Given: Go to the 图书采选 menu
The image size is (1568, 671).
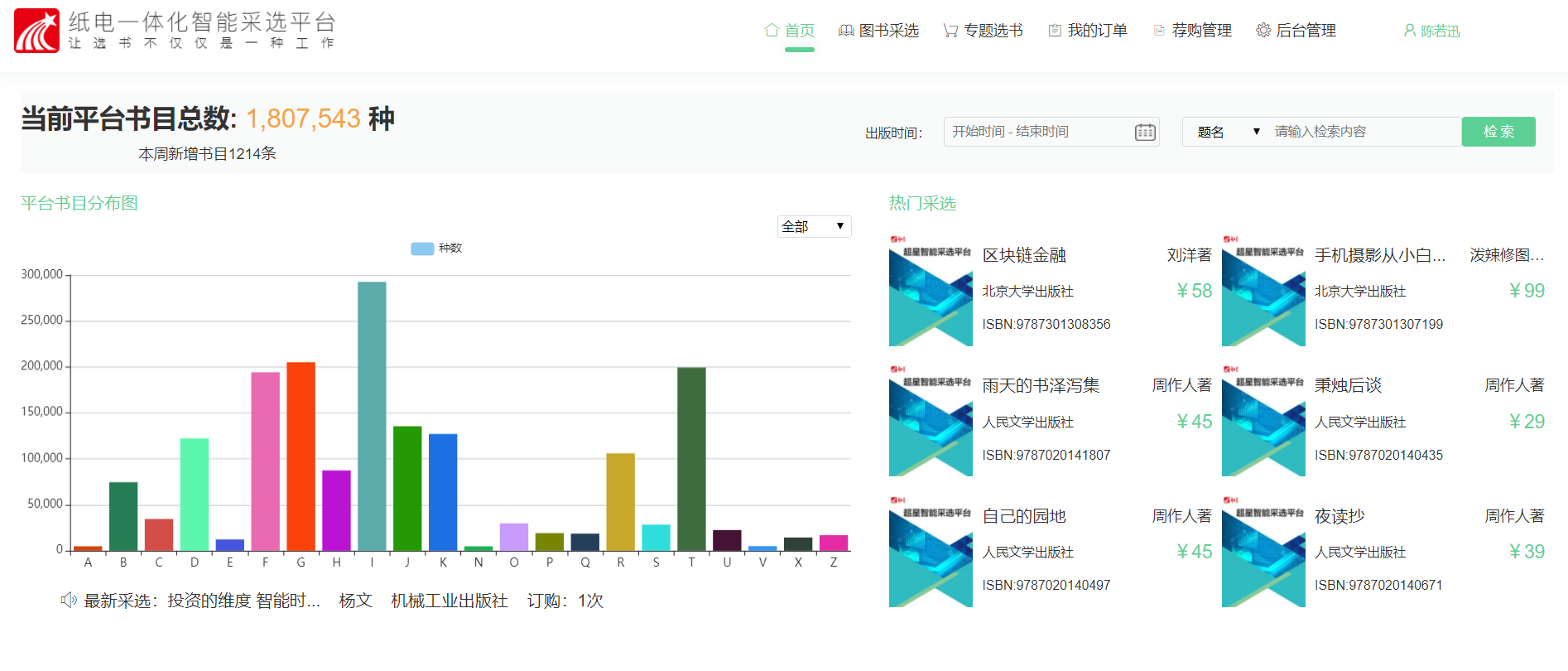Looking at the screenshot, I should (888, 31).
